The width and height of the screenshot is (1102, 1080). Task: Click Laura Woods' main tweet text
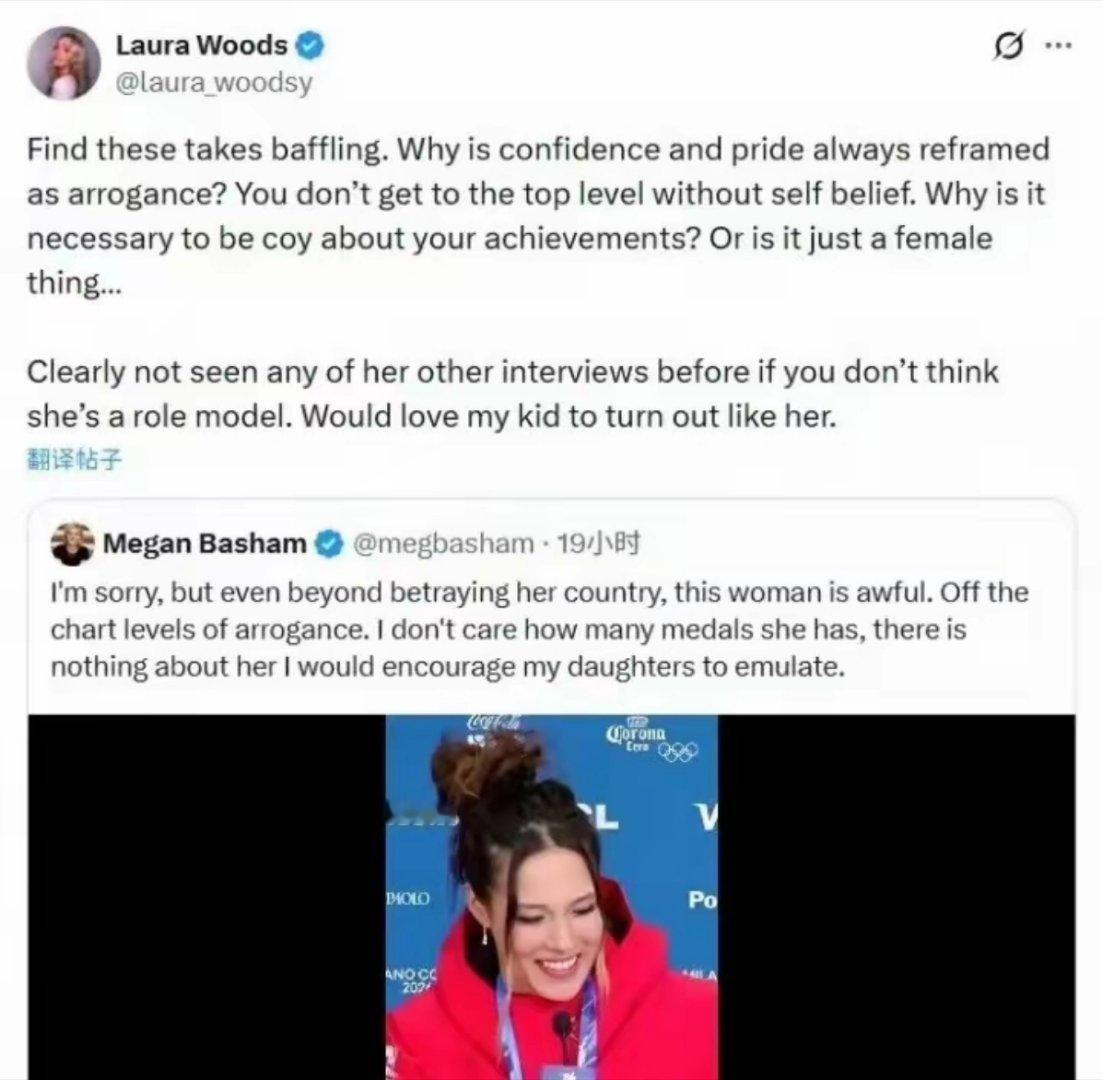tap(538, 216)
